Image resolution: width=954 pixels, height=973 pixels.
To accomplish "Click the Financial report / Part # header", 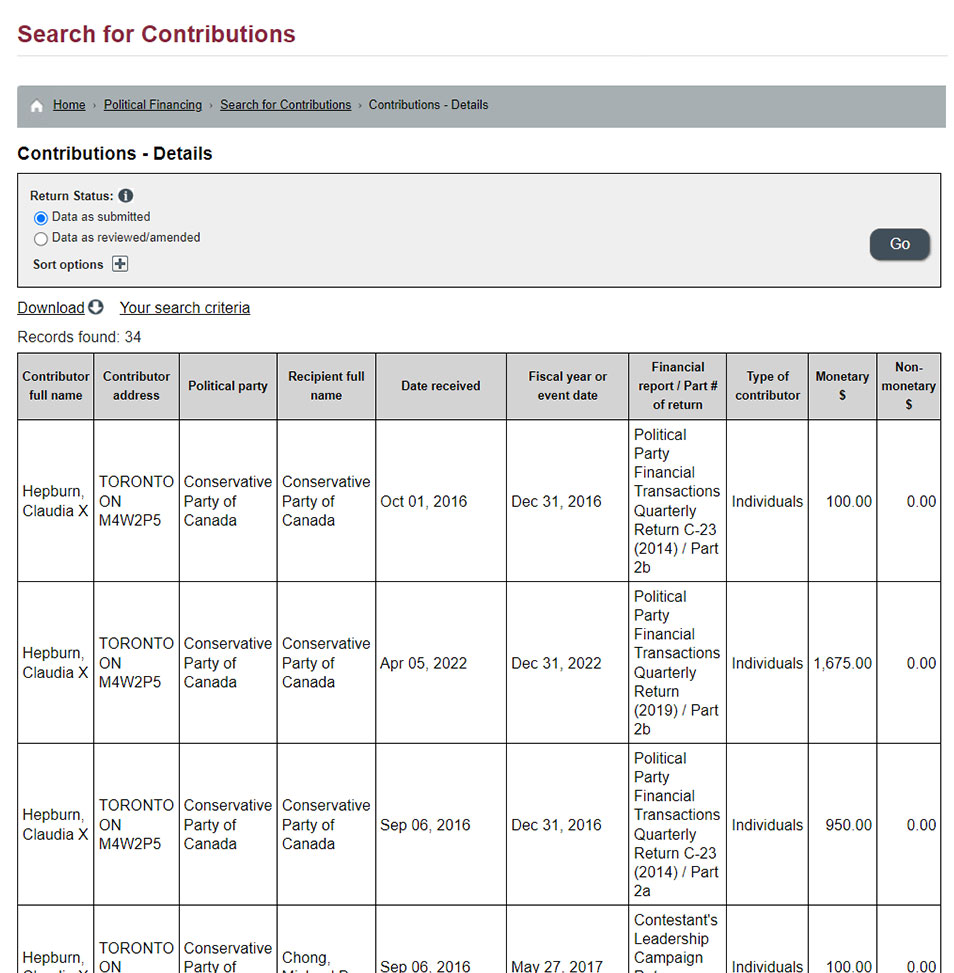I will click(x=678, y=386).
